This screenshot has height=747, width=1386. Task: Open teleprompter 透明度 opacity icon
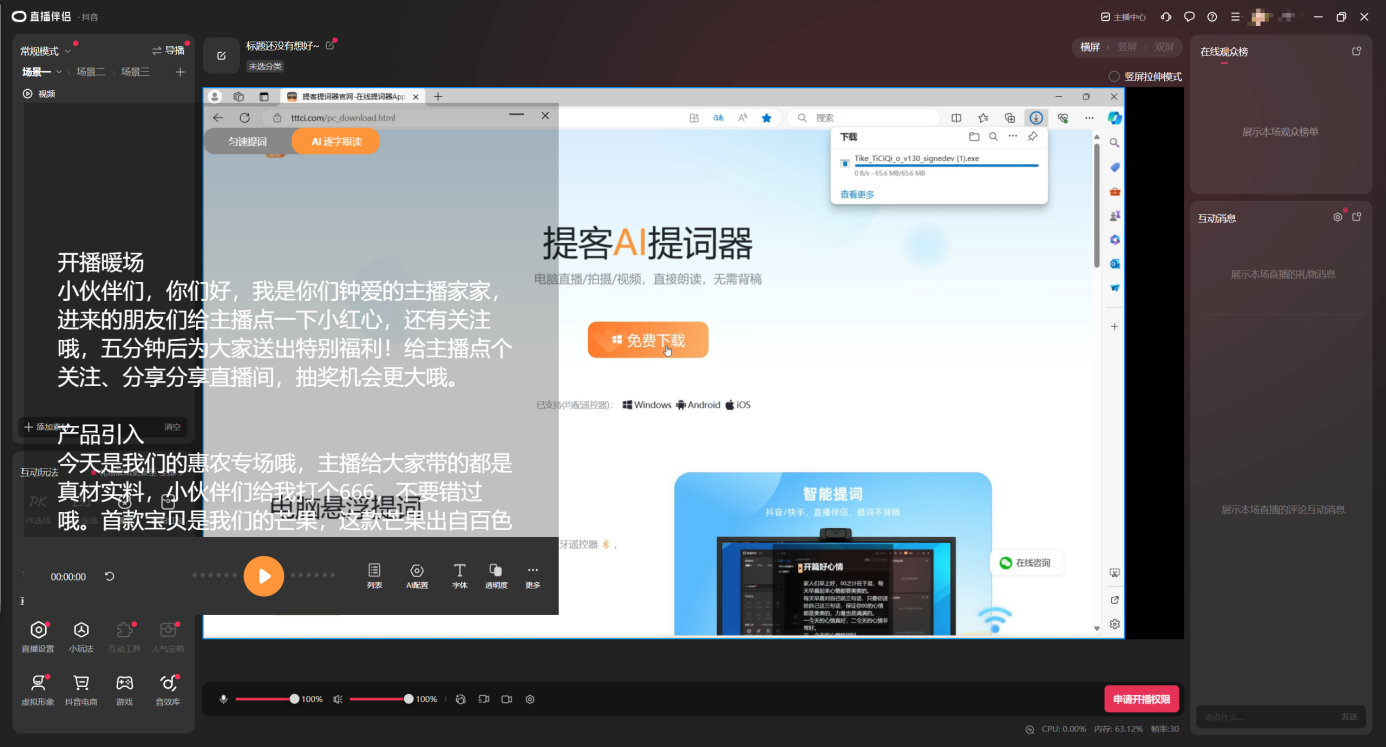point(496,570)
